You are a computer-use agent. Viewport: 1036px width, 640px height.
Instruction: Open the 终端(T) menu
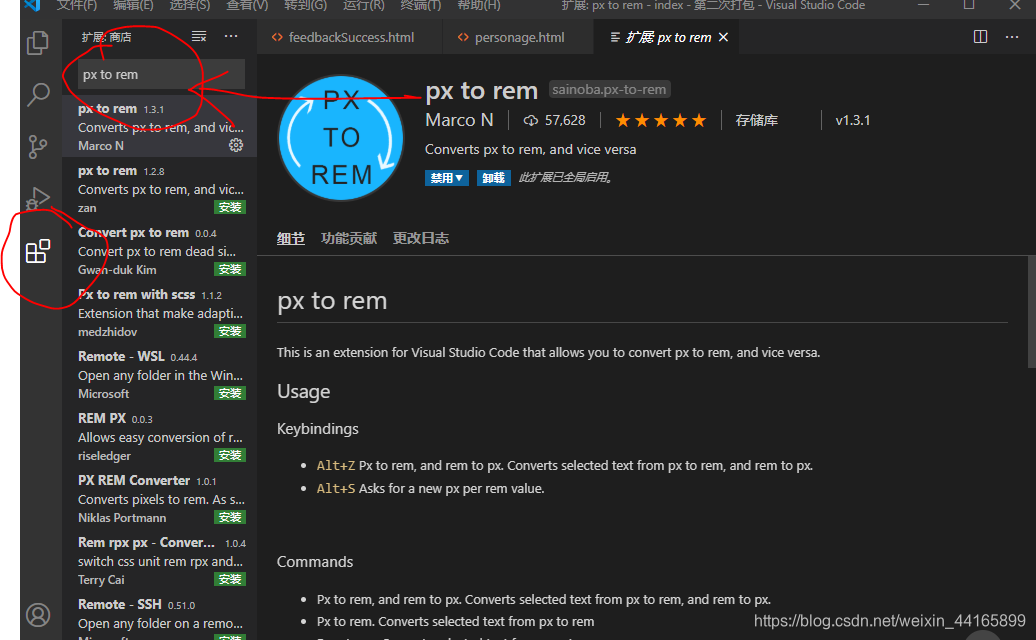click(420, 5)
